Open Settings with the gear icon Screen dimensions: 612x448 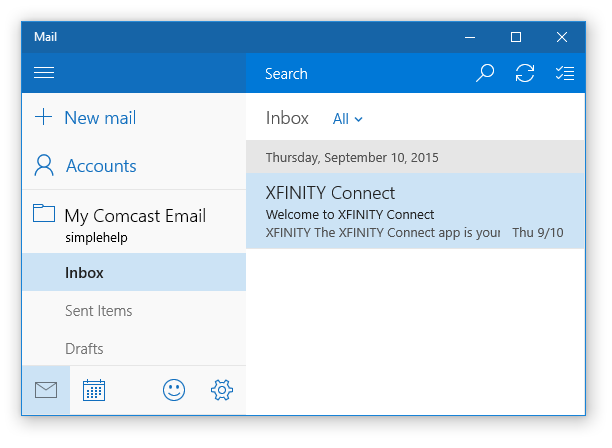[x=222, y=390]
